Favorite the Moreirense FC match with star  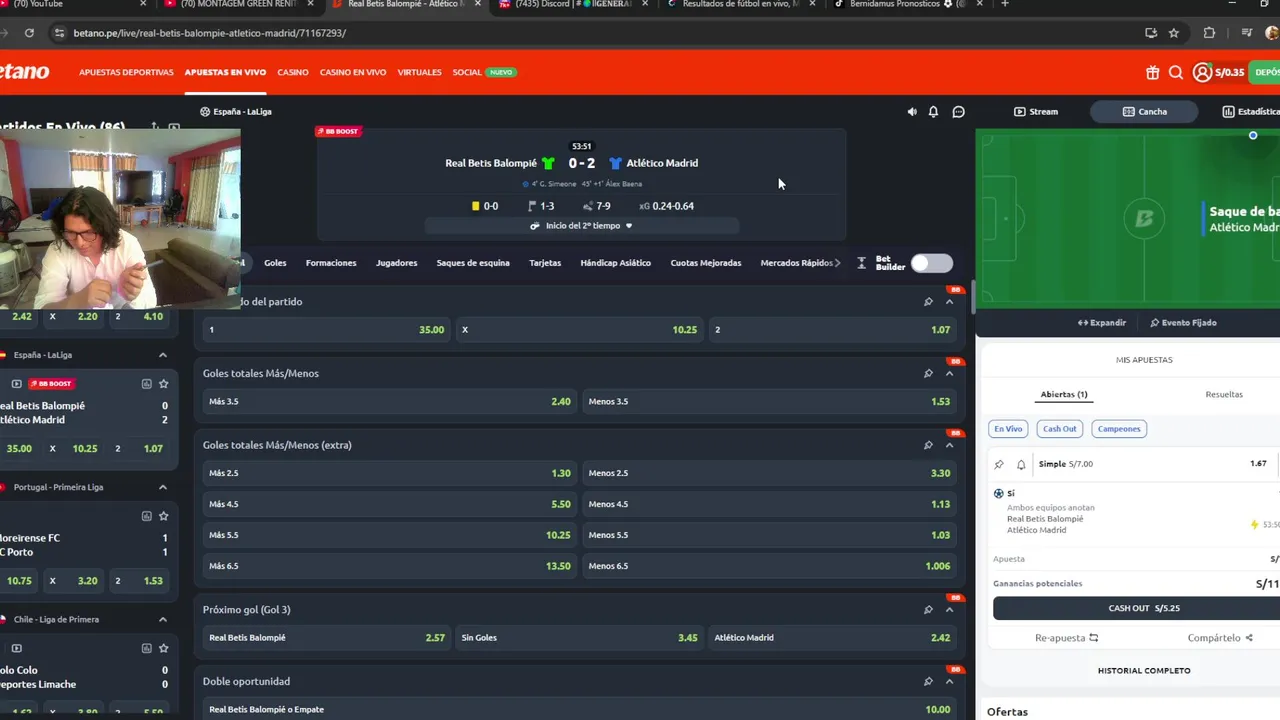(163, 516)
